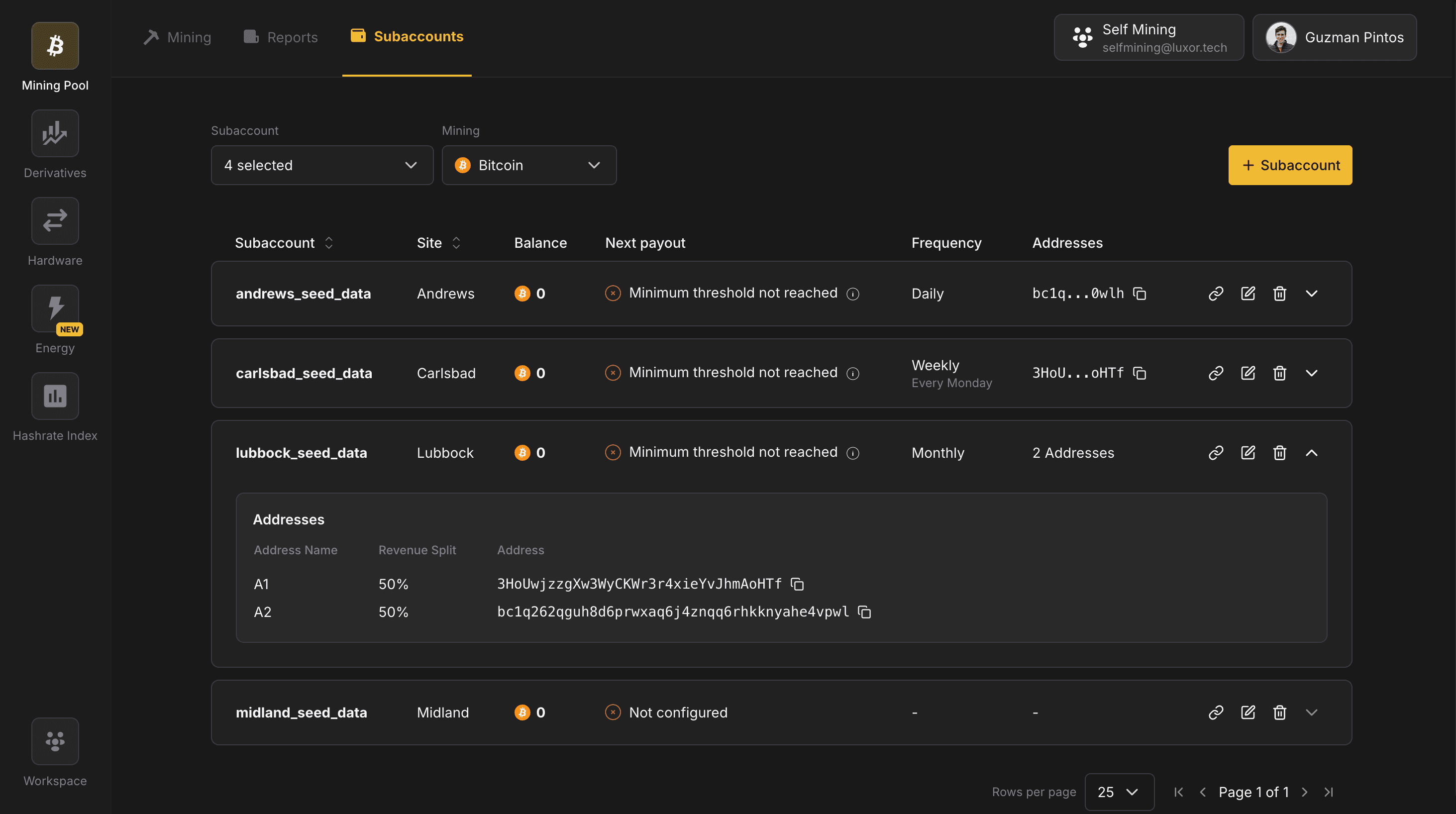Change rows per page from 25

tap(1119, 792)
